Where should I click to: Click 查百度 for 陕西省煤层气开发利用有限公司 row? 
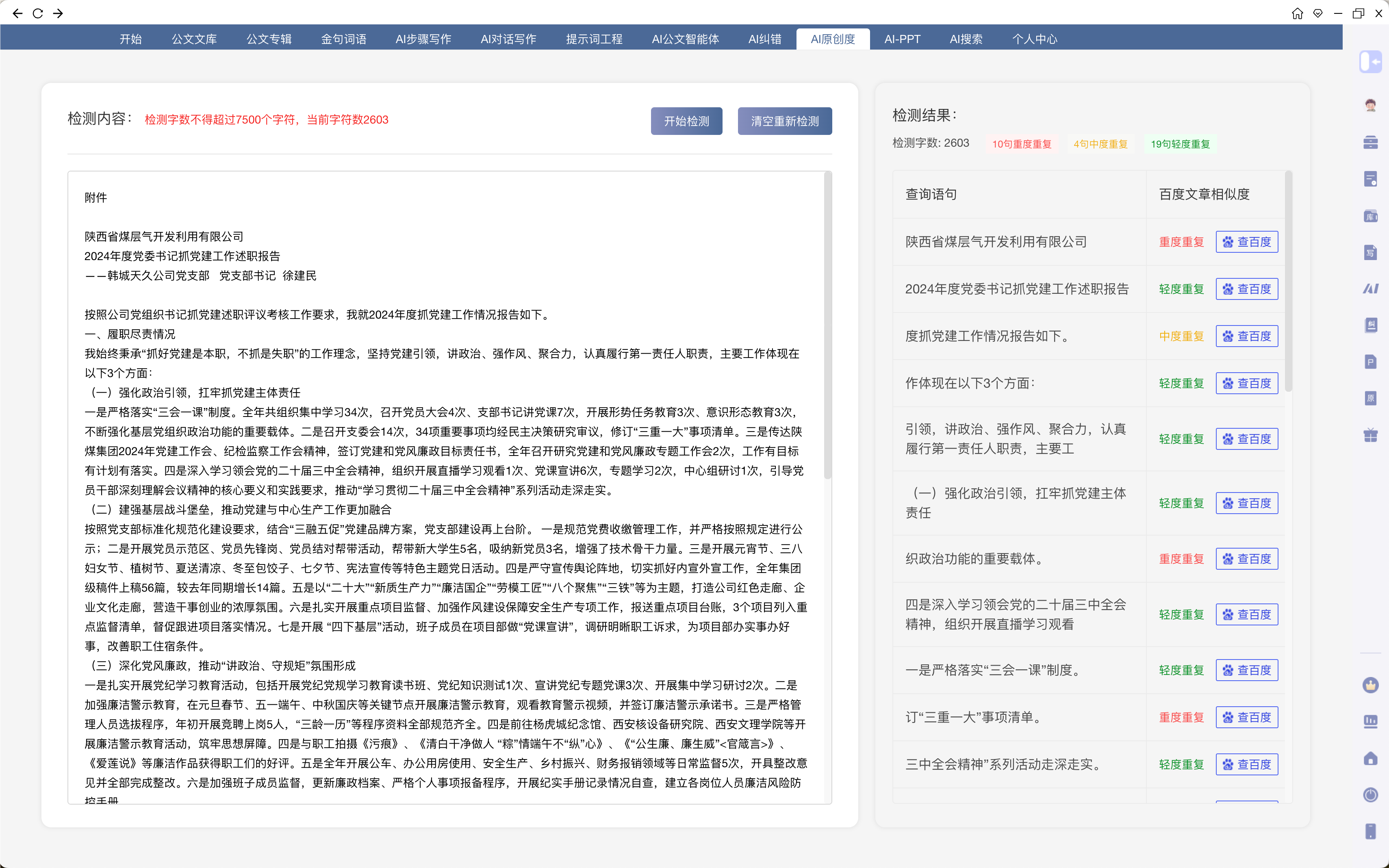tap(1246, 242)
